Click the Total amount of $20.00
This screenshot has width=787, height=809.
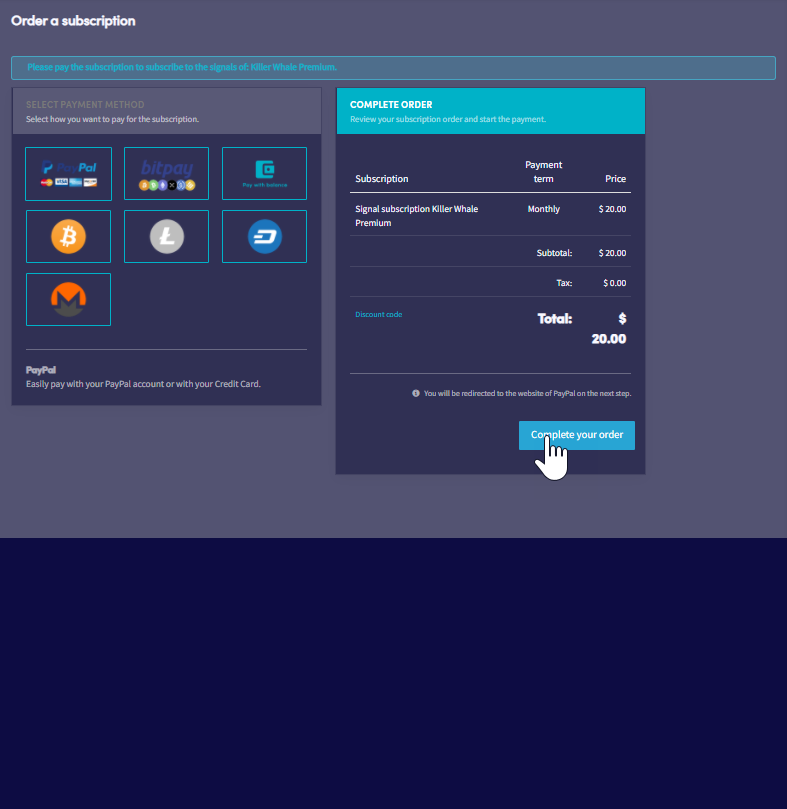point(608,329)
